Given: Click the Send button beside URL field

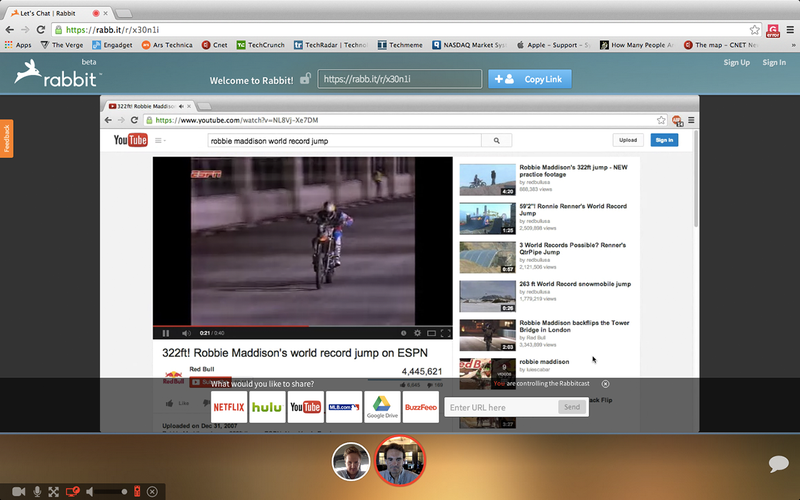Looking at the screenshot, I should click(571, 407).
